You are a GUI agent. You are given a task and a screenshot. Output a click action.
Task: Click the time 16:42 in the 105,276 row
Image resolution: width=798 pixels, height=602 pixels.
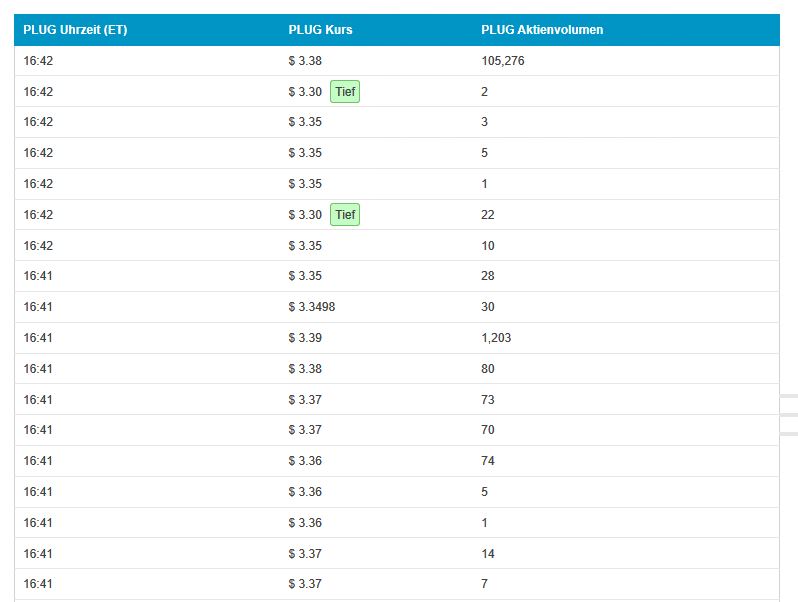pyautogui.click(x=38, y=61)
